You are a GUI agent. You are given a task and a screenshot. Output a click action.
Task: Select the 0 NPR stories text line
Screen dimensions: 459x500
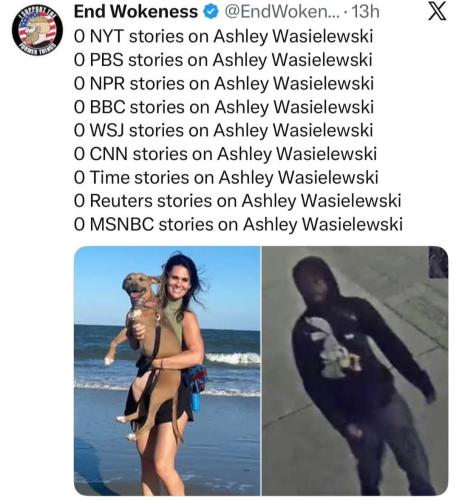point(224,84)
